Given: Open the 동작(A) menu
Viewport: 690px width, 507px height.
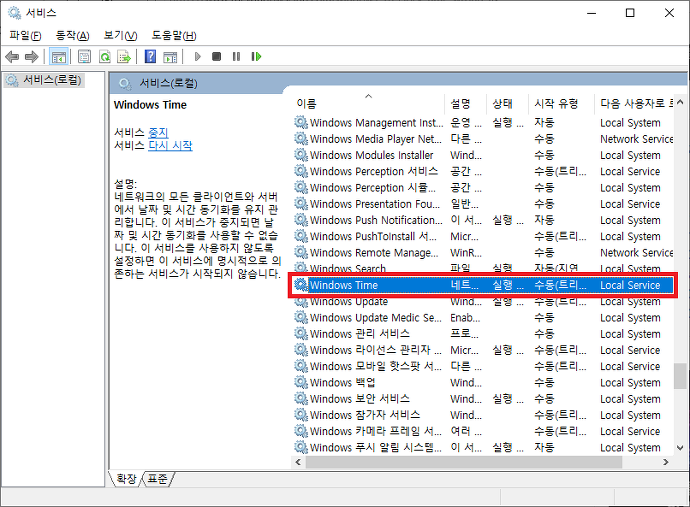Looking at the screenshot, I should (x=73, y=35).
